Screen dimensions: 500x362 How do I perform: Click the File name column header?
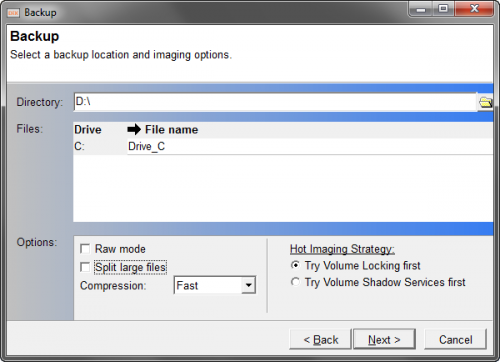coord(171,129)
